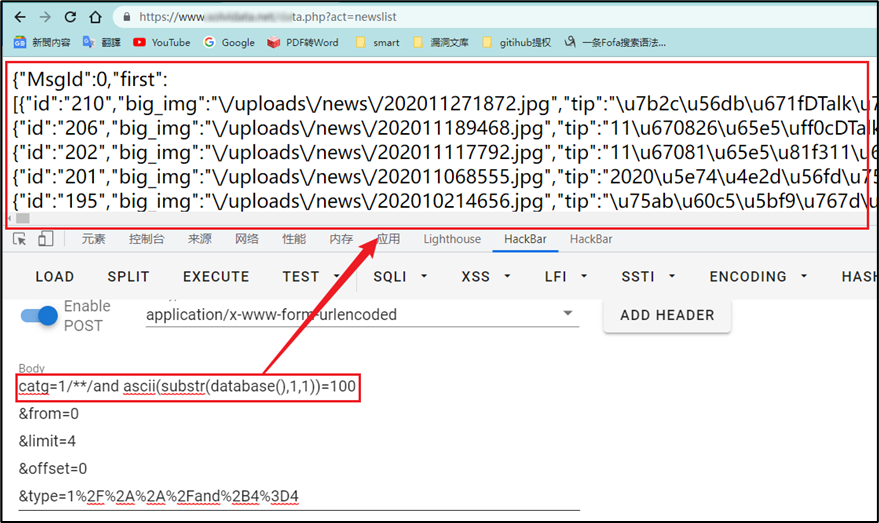Click the padlock site security icon

[127, 17]
